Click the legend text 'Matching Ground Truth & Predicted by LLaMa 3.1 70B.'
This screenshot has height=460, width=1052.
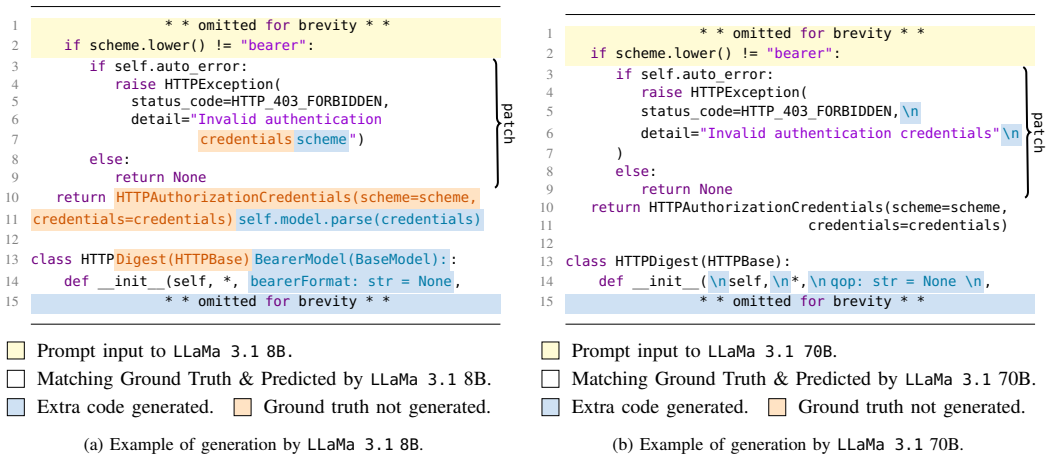pyautogui.click(x=802, y=379)
